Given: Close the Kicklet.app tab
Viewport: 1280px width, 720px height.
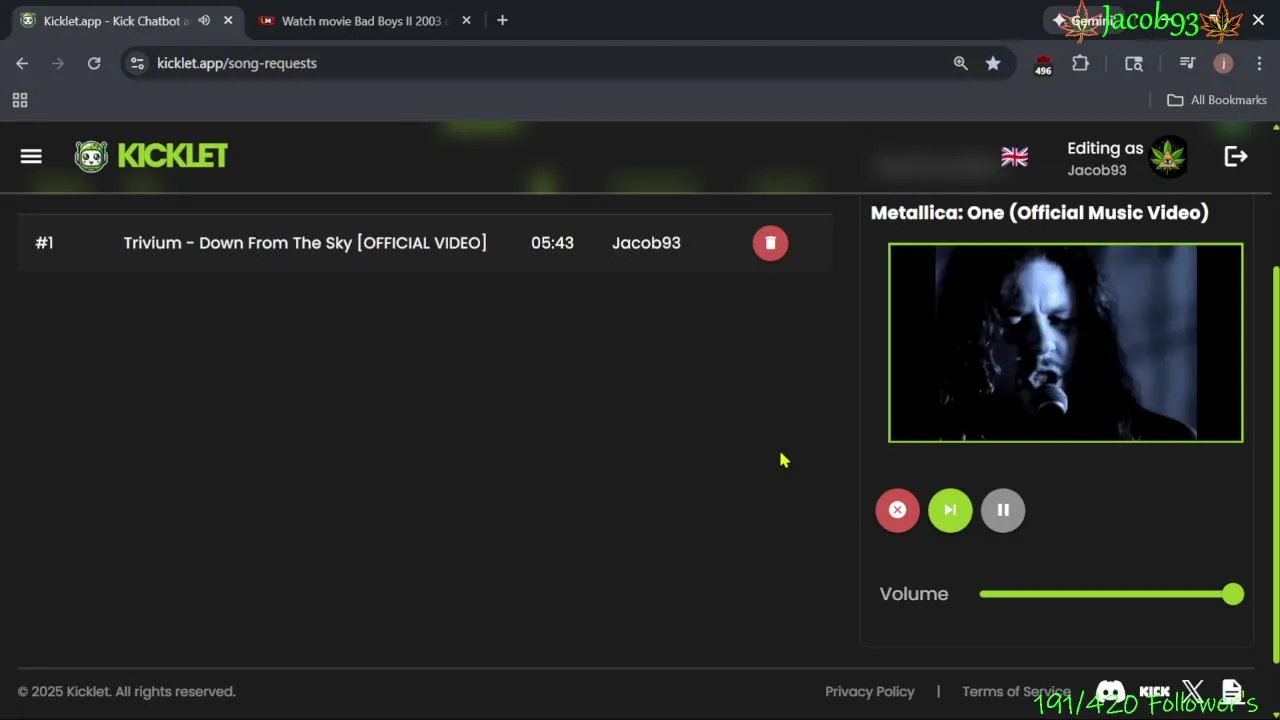Looking at the screenshot, I should click(x=228, y=20).
